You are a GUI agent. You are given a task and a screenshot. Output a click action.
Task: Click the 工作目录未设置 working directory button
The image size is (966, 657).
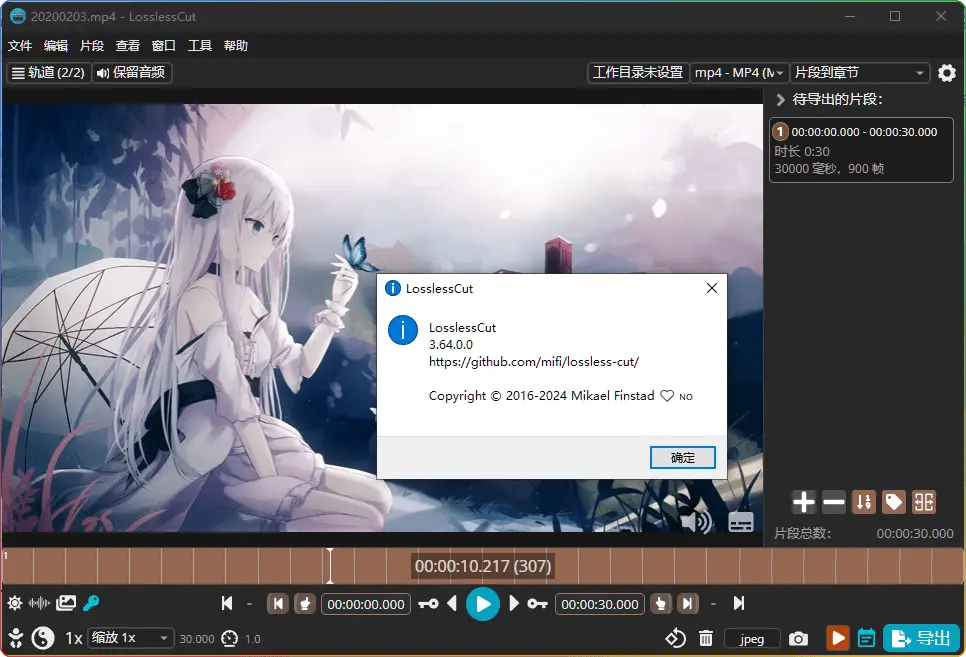(x=638, y=73)
